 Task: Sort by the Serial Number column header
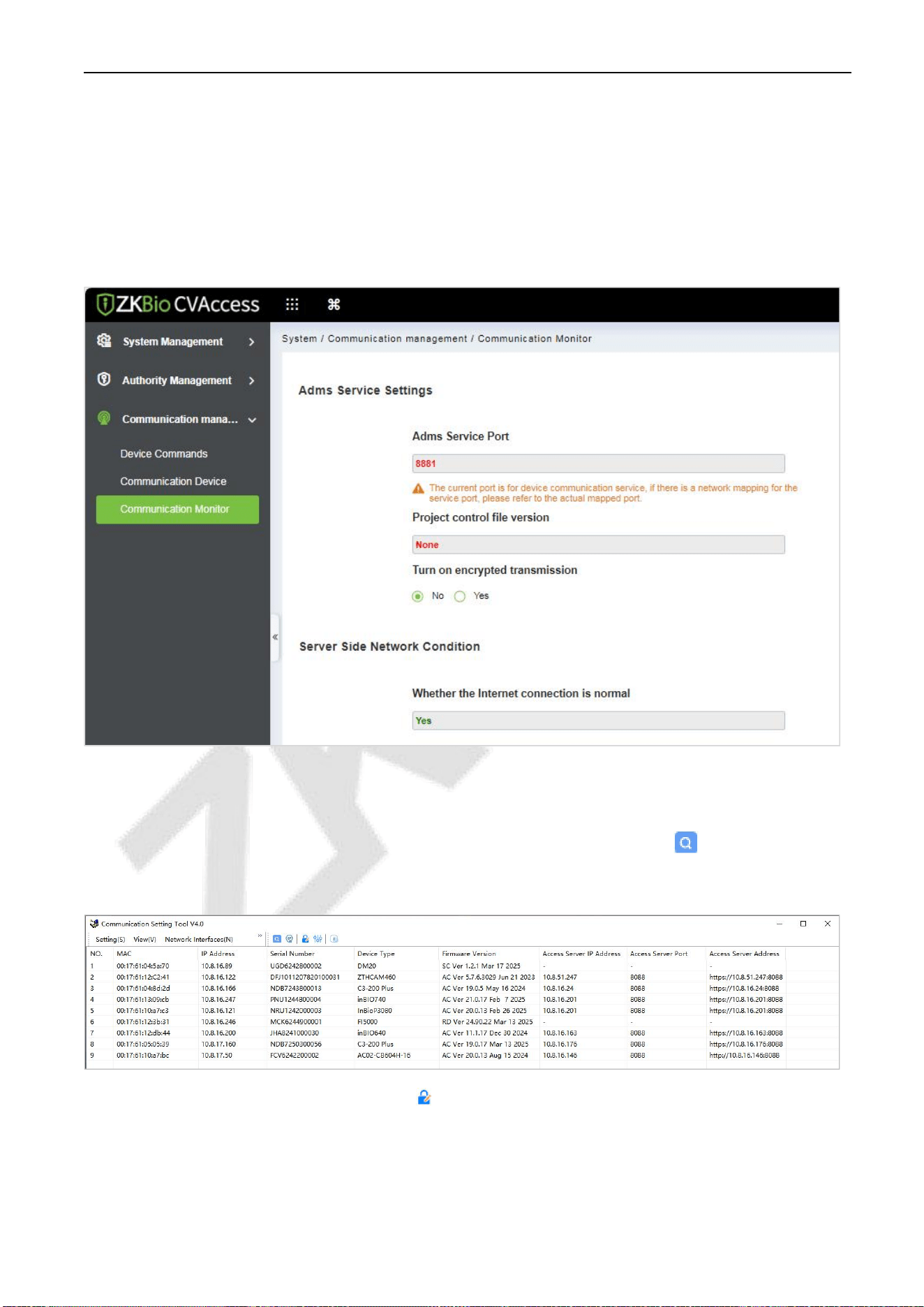pos(292,954)
